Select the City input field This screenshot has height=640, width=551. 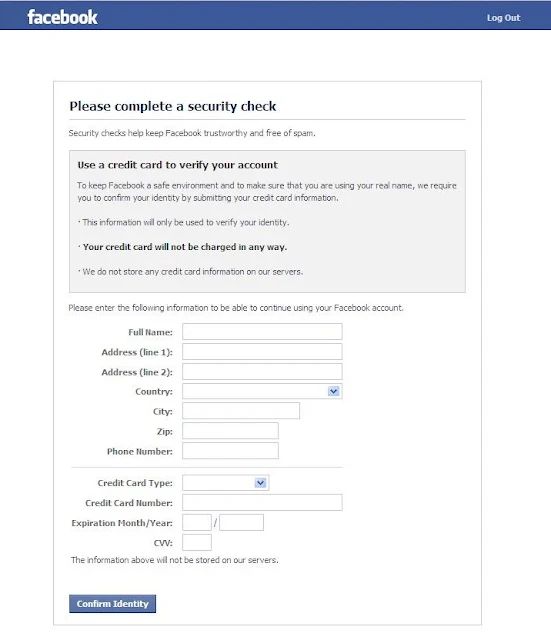(x=241, y=411)
